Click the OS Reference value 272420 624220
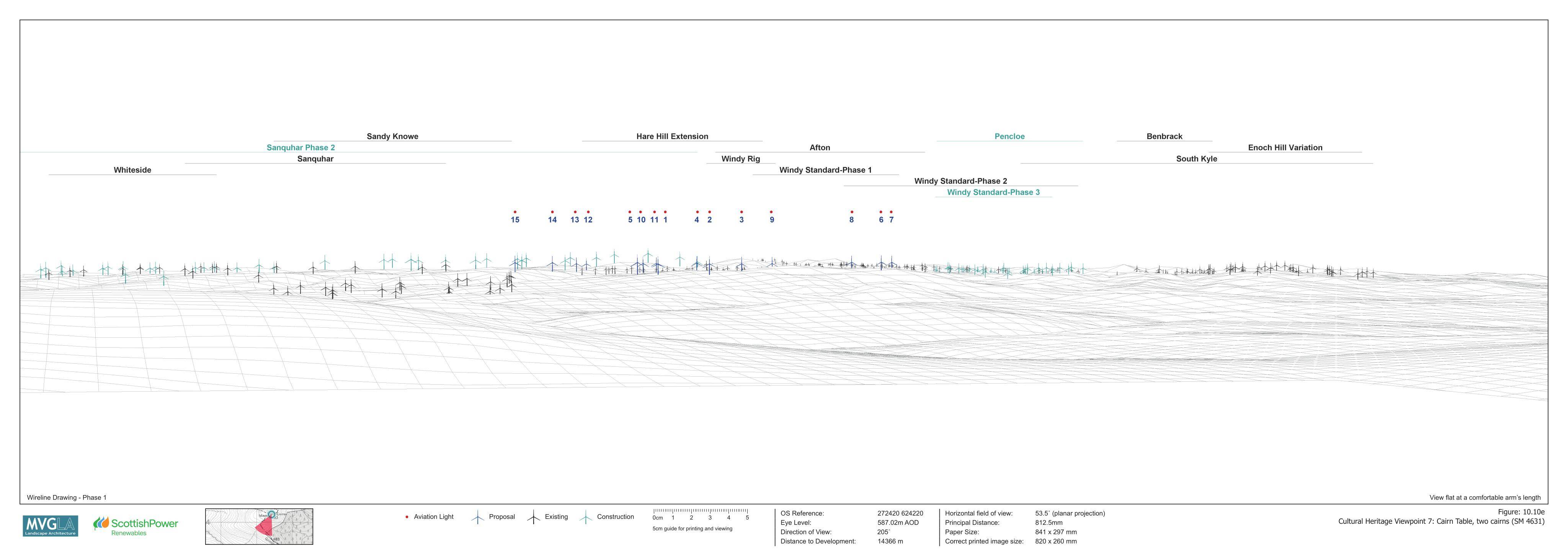Screen dimensions: 1568x554 tap(900, 513)
